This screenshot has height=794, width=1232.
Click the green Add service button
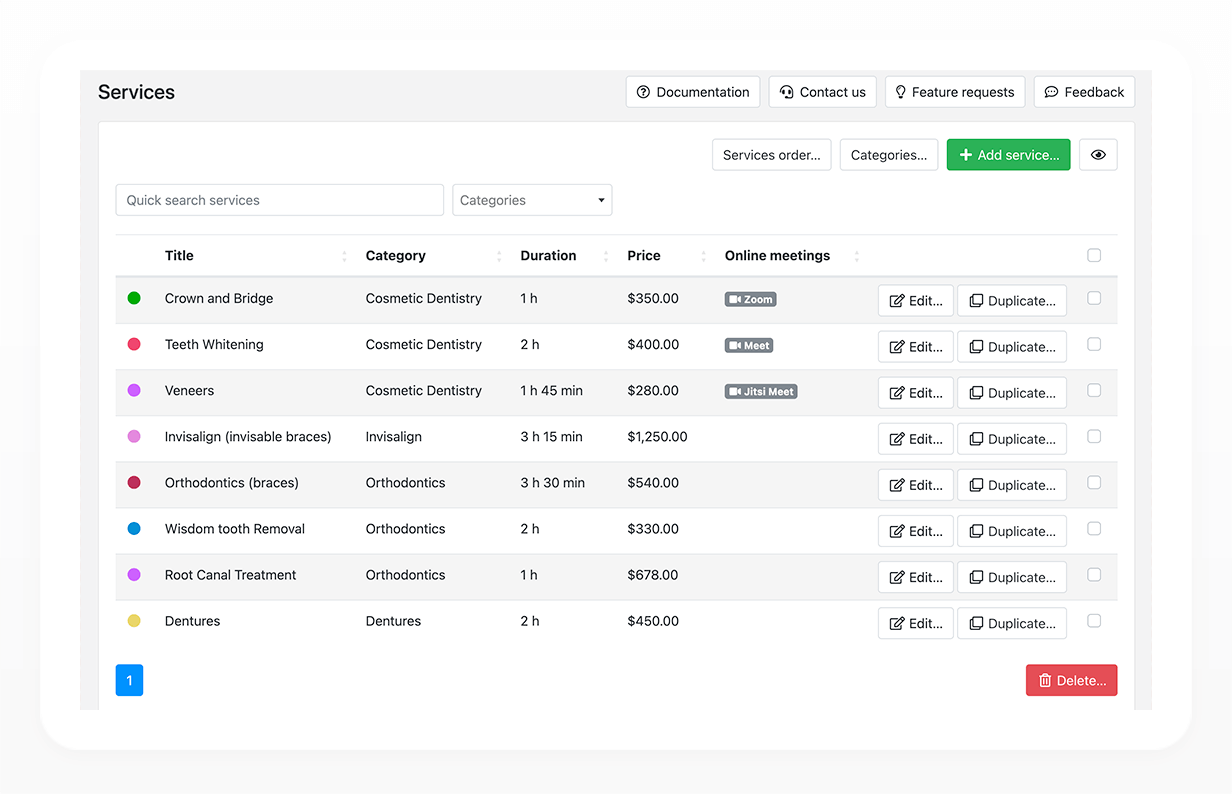coord(1008,155)
